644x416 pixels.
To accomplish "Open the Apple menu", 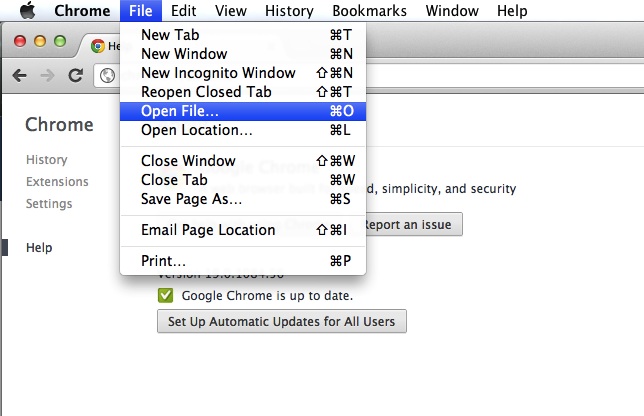I will pos(28,10).
